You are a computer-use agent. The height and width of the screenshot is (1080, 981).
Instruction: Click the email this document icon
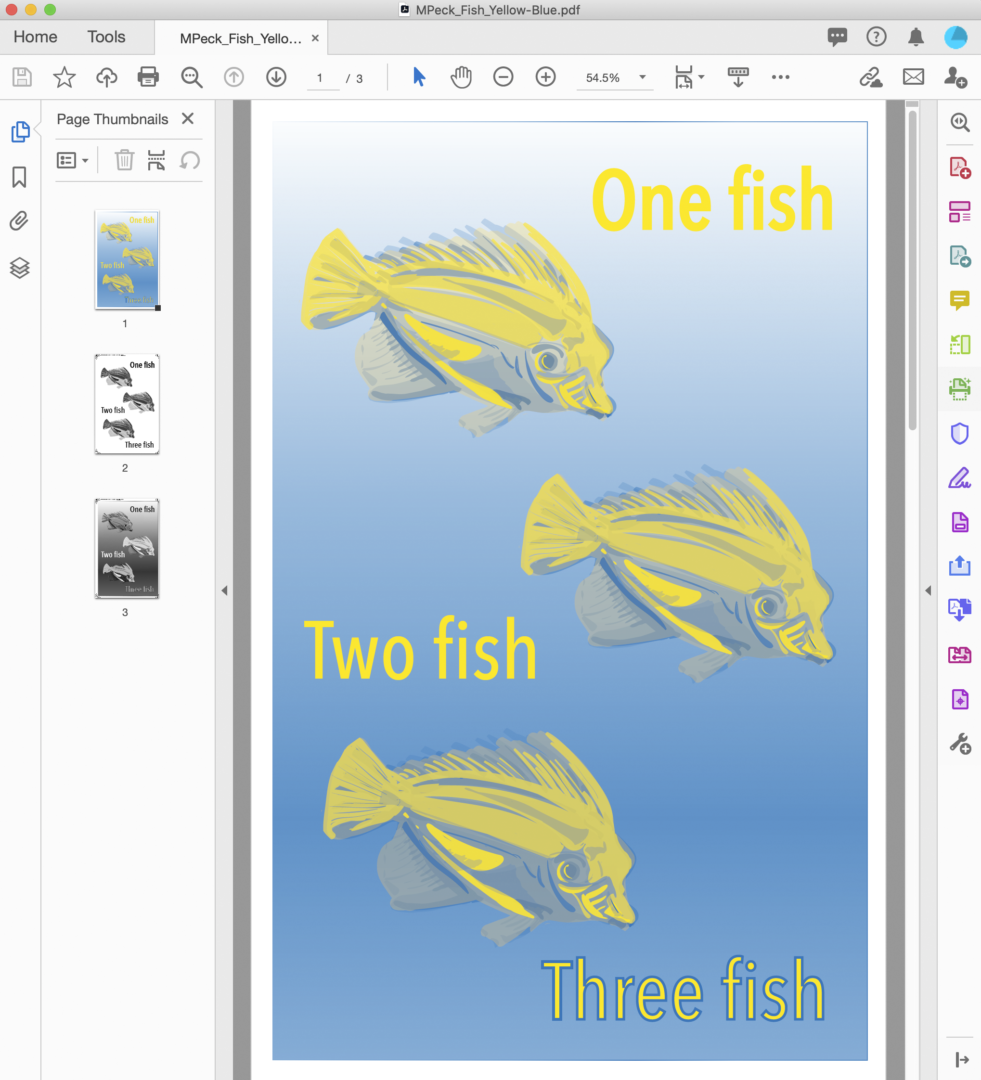coord(913,77)
